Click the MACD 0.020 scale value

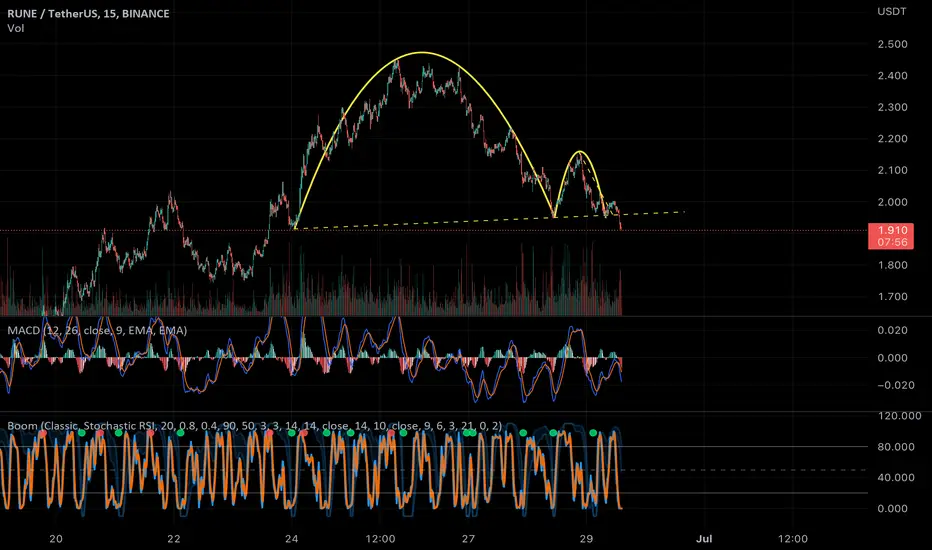coord(892,330)
